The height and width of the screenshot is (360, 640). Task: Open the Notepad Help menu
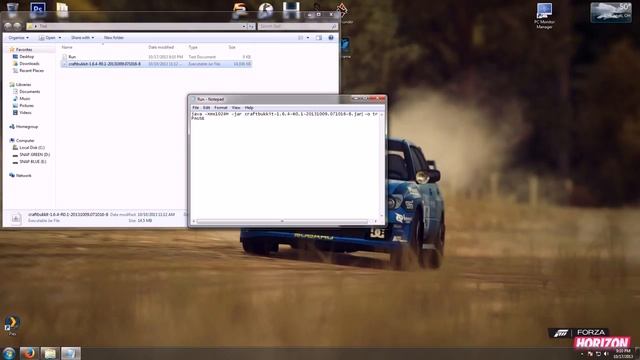(249, 108)
